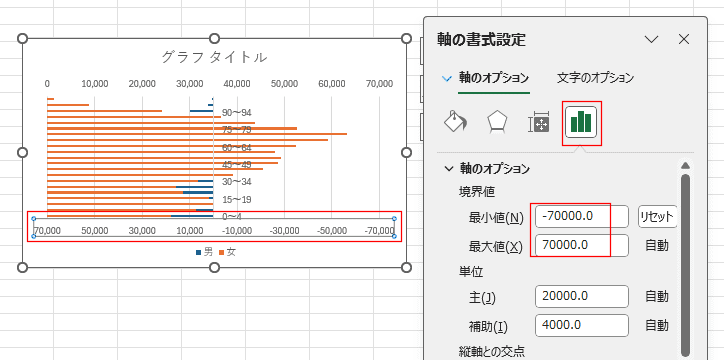Expand the 軸のオプション tab dropdown arrow
Screen dimensions: 724x360
click(x=446, y=78)
